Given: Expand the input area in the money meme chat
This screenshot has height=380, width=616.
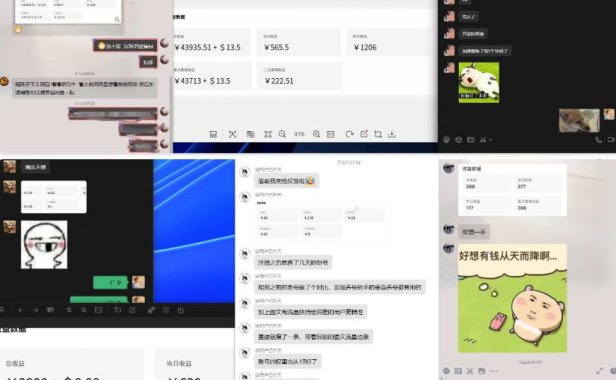Looking at the screenshot, I should click(600, 371).
